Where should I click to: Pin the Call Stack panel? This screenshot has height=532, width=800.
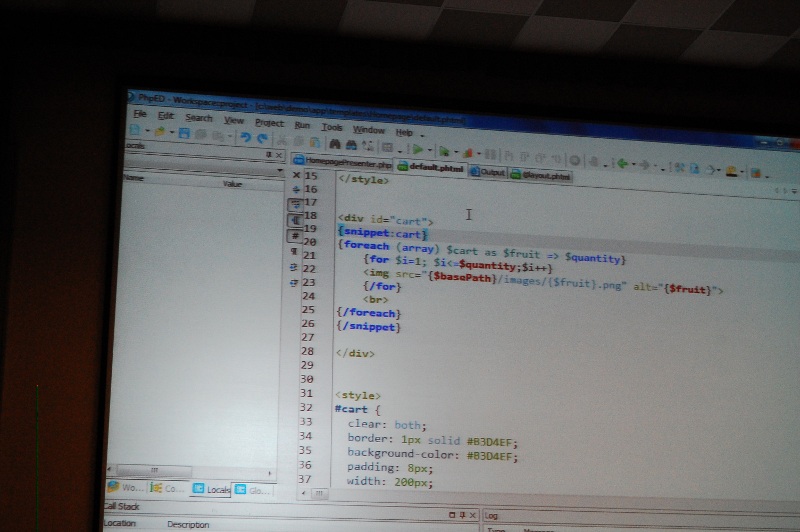[462, 515]
